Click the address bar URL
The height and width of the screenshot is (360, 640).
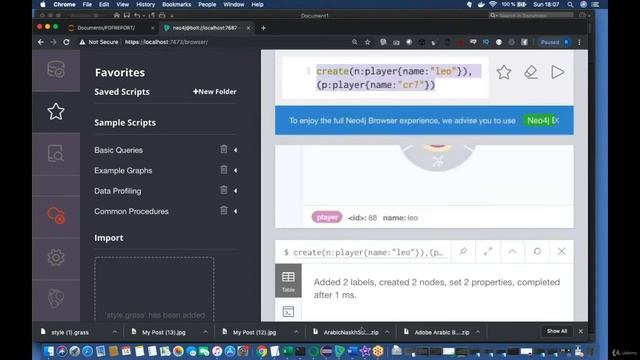click(x=167, y=42)
